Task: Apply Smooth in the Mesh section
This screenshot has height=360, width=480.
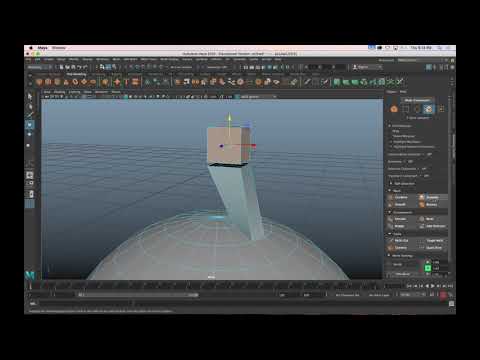Action: coord(401,204)
